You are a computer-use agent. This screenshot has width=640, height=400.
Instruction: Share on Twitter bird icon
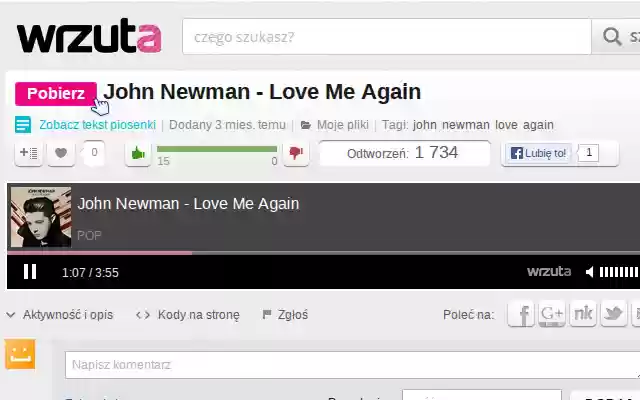coord(613,314)
